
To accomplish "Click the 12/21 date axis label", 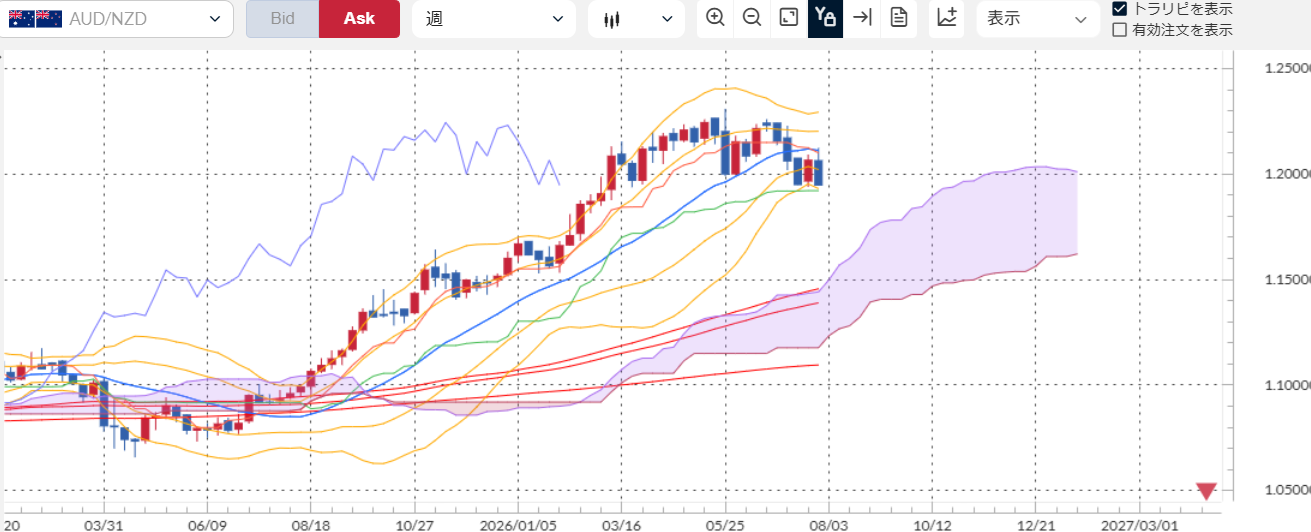I will point(1036,524).
